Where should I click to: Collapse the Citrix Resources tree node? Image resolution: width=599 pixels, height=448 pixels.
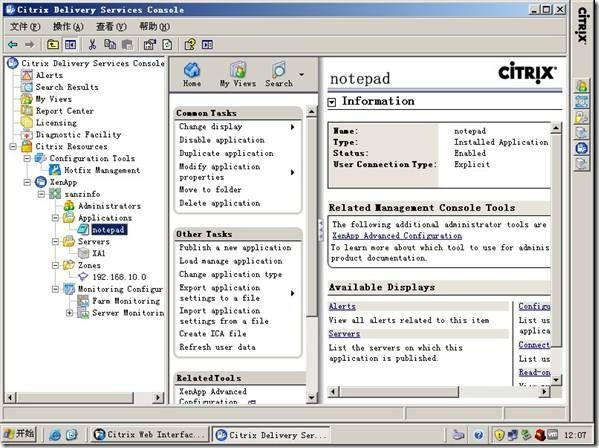pyautogui.click(x=13, y=146)
